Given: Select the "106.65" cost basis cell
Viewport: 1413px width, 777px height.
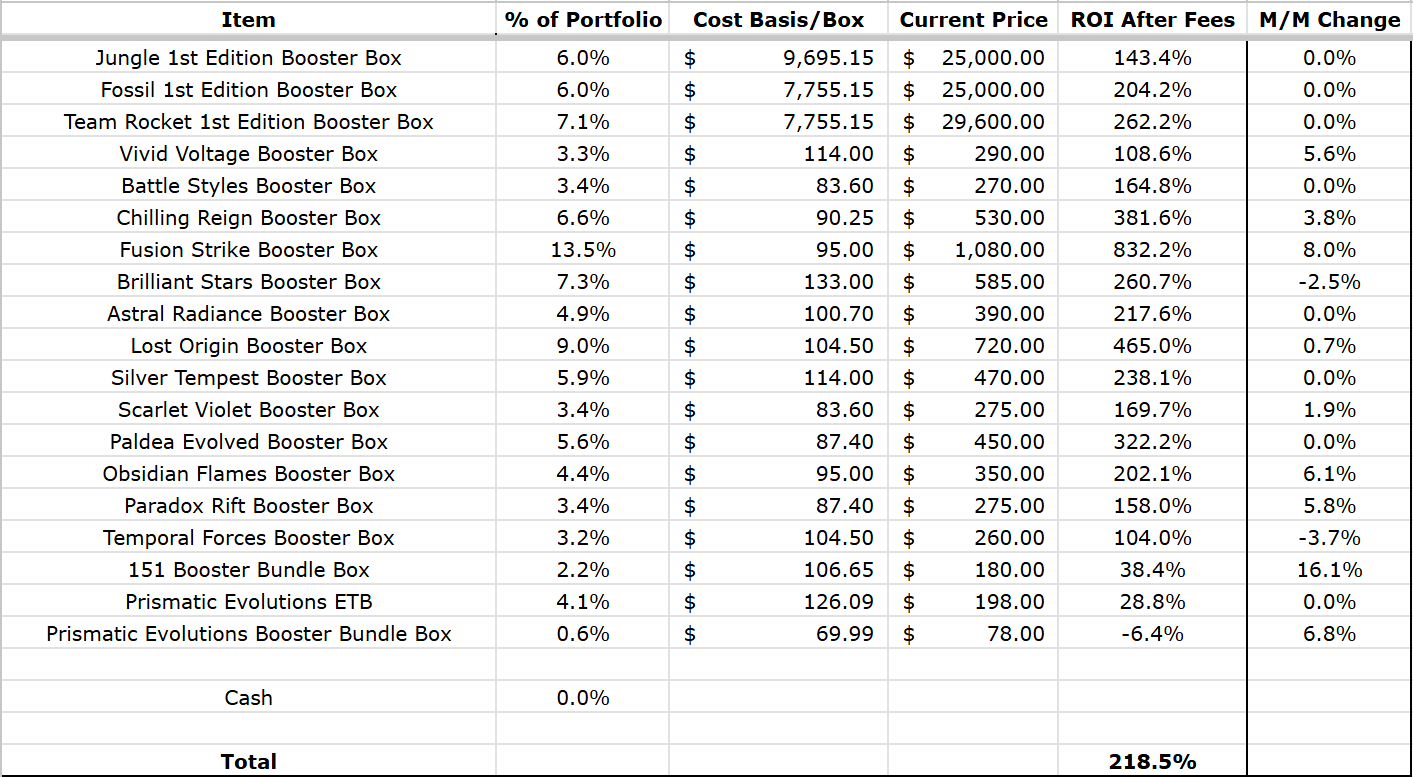Looking at the screenshot, I should pyautogui.click(x=838, y=570).
